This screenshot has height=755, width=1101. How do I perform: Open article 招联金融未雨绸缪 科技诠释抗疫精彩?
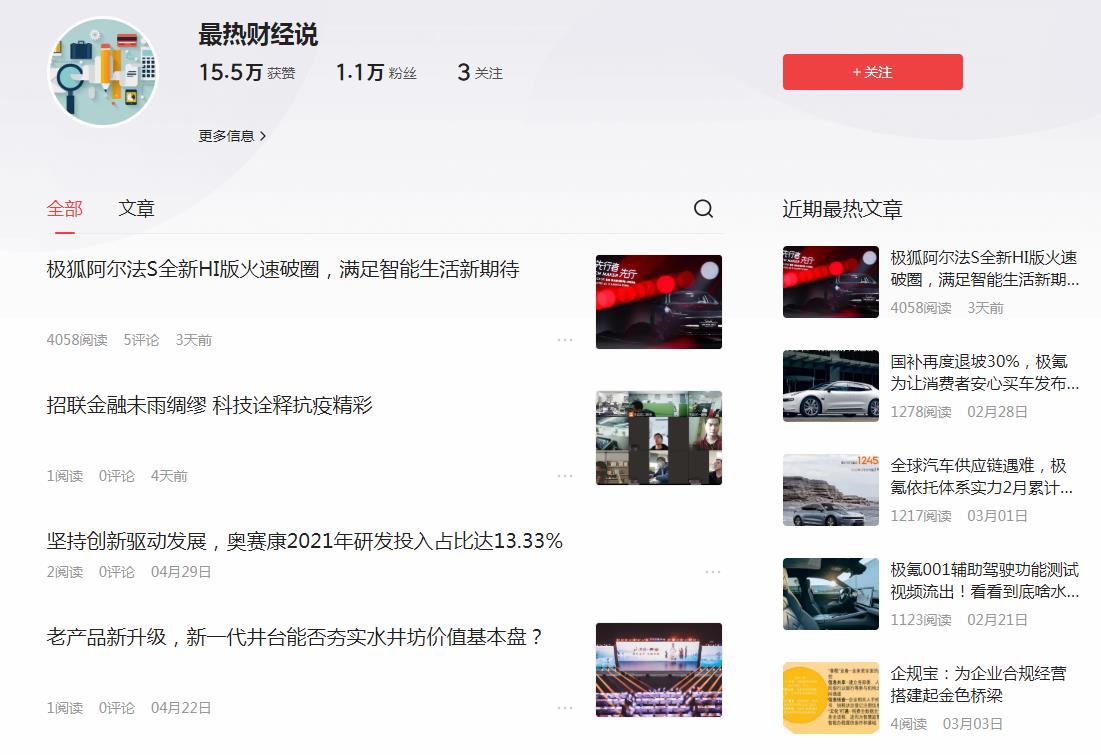point(209,405)
